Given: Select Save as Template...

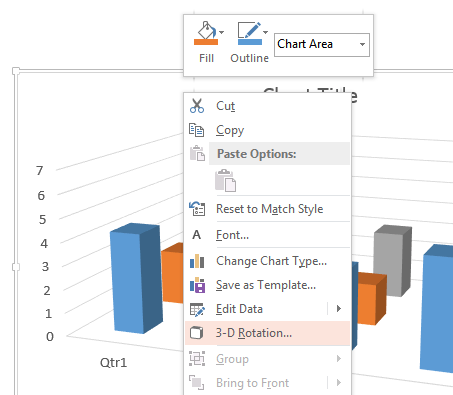Looking at the screenshot, I should click(x=267, y=285).
